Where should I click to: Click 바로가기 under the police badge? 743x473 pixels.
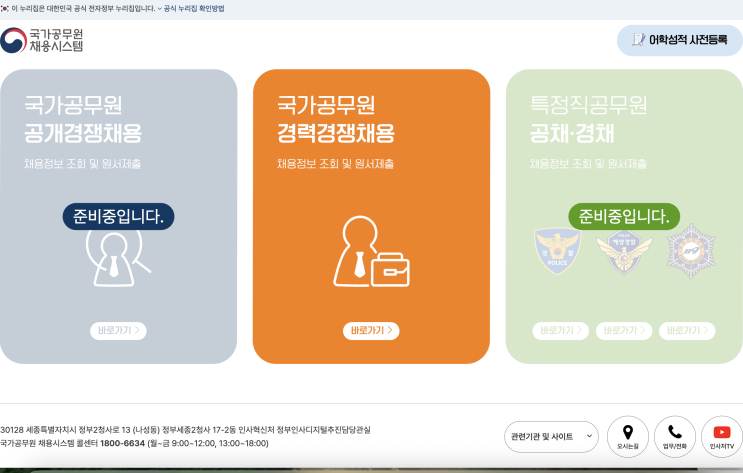tap(561, 330)
